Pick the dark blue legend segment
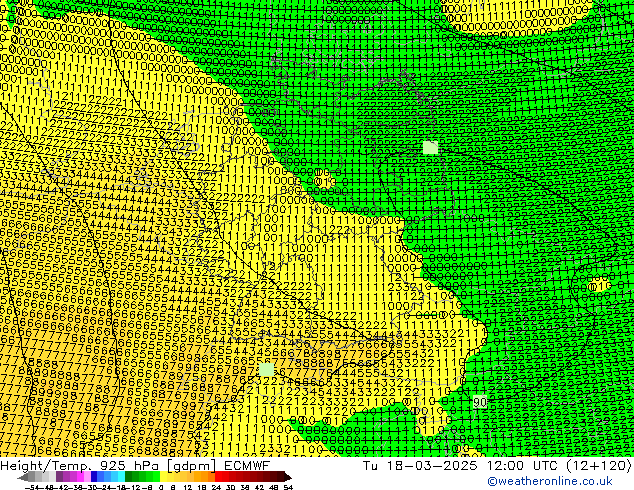The height and width of the screenshot is (490, 634). (x=94, y=476)
